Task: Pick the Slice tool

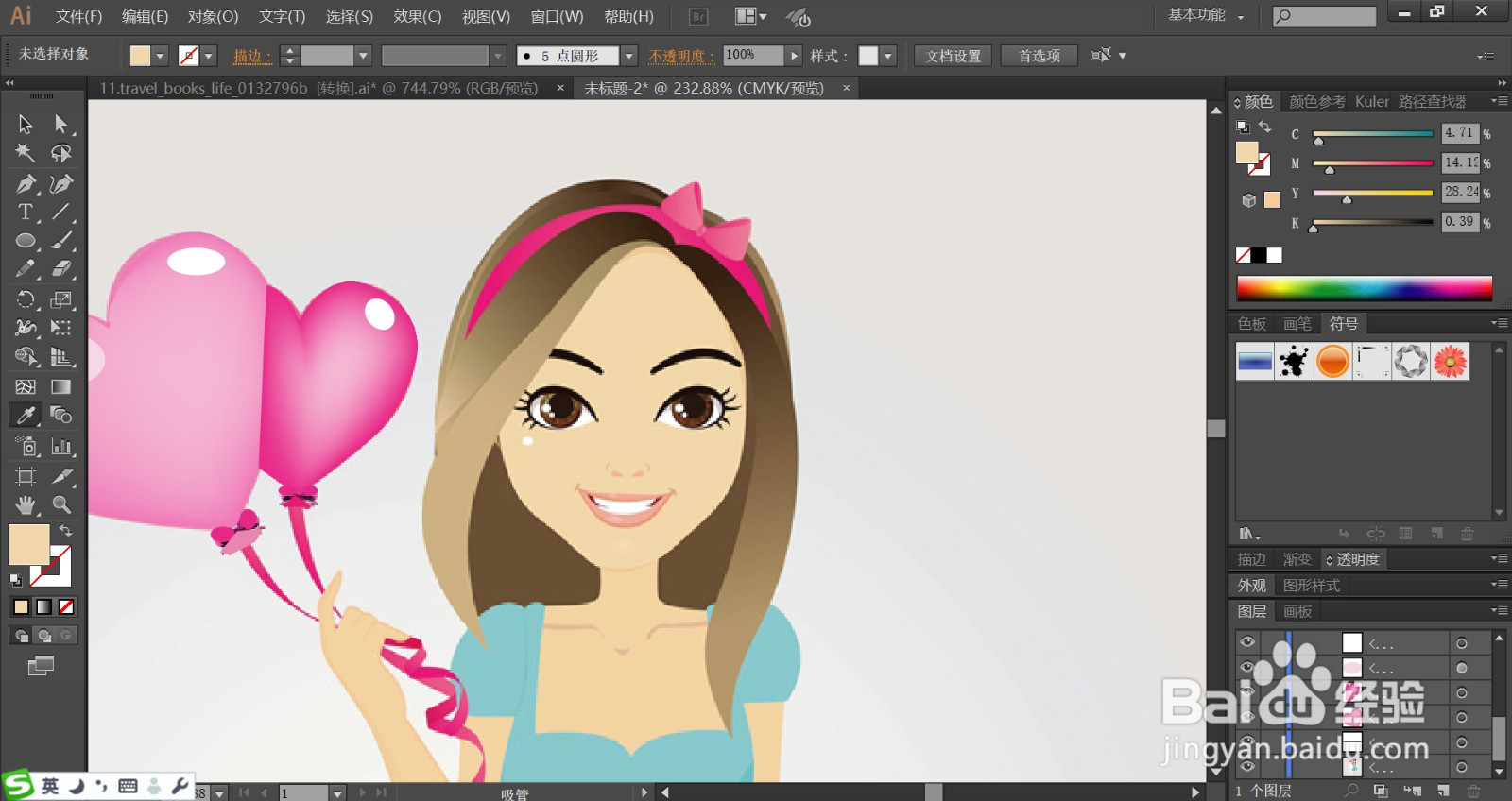Action: coord(61,476)
